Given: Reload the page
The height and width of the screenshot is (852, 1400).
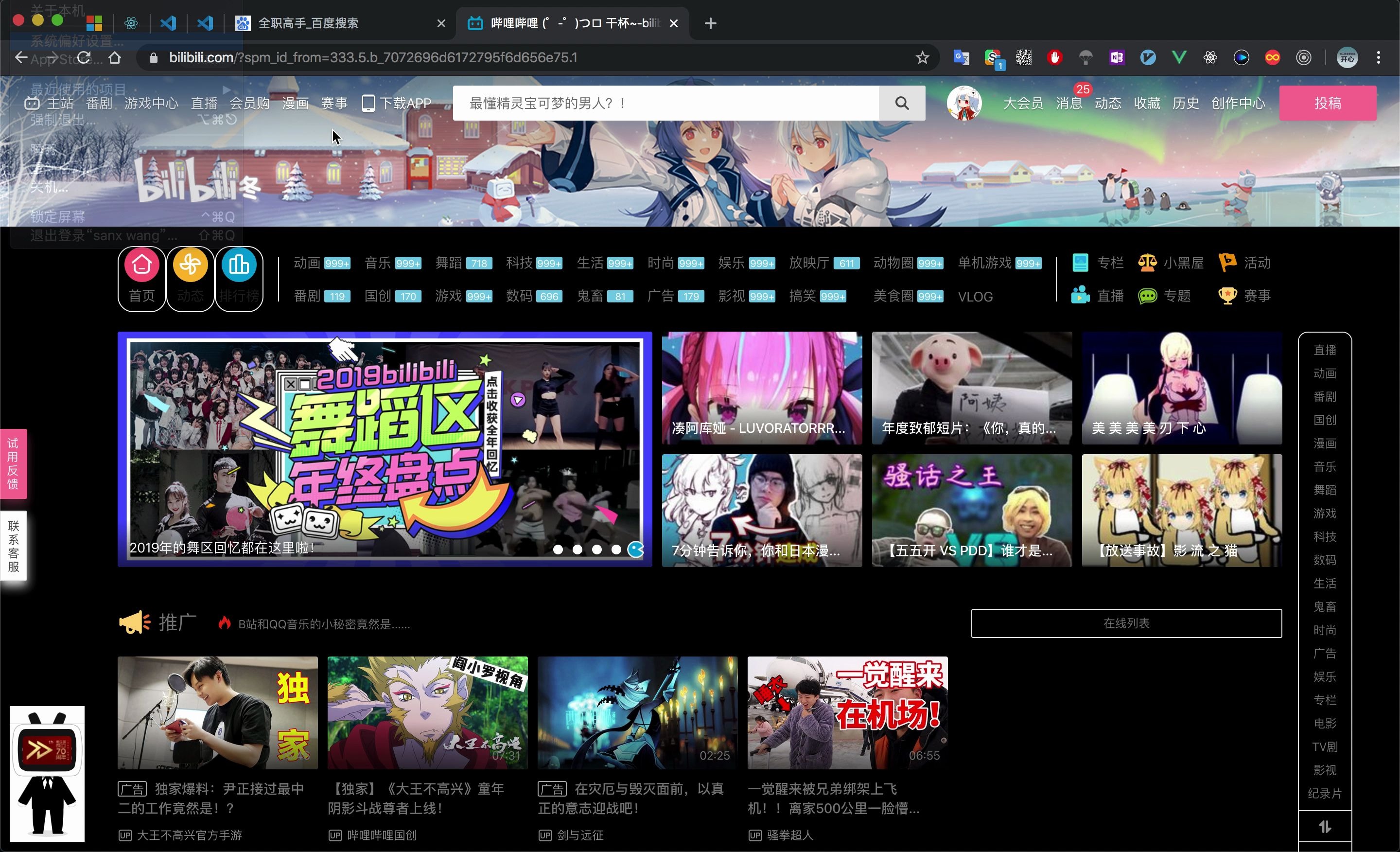Looking at the screenshot, I should (84, 57).
